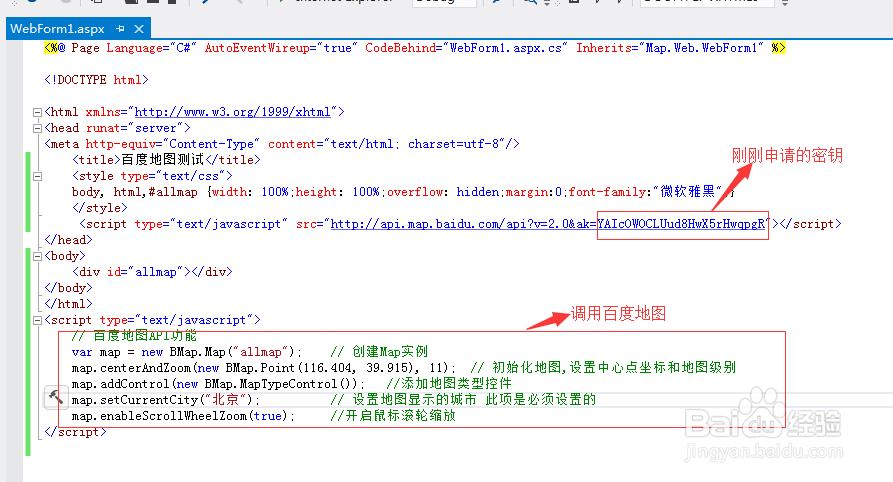Click the var map = new BMap.Map statement
Viewport: 893px width, 482px height.
click(x=187, y=352)
